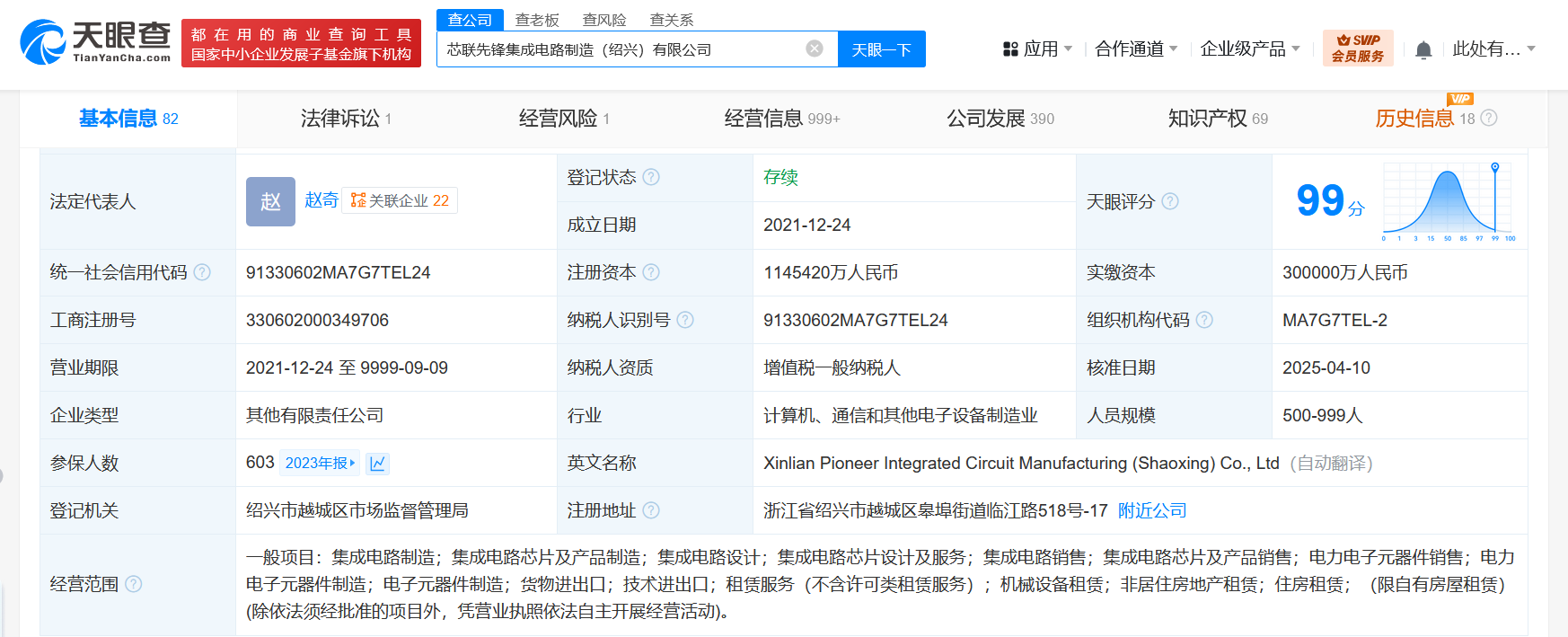1568x637 pixels.
Task: Click the 天眼一下 search button
Action: pos(881,49)
